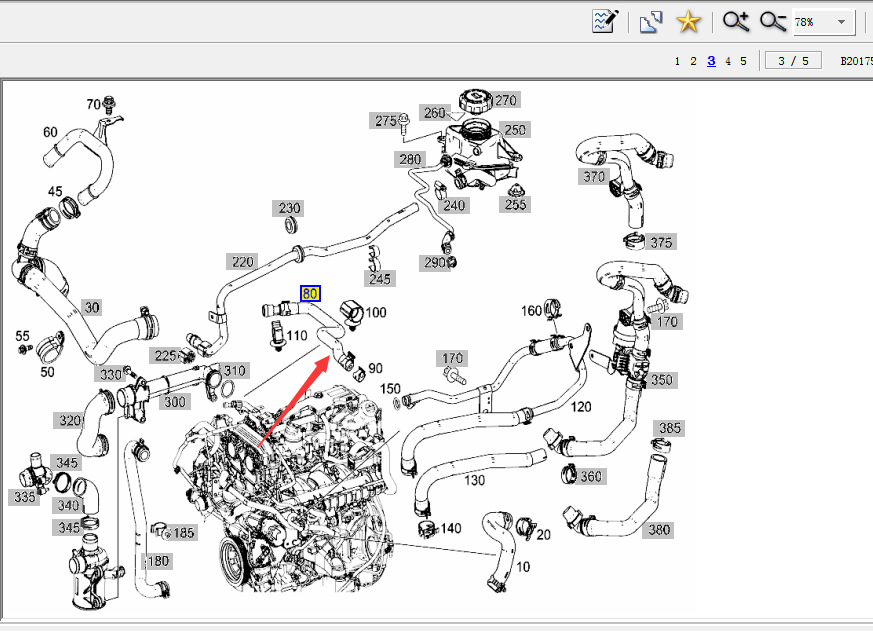Click part label 370 hose at top right

594,177
